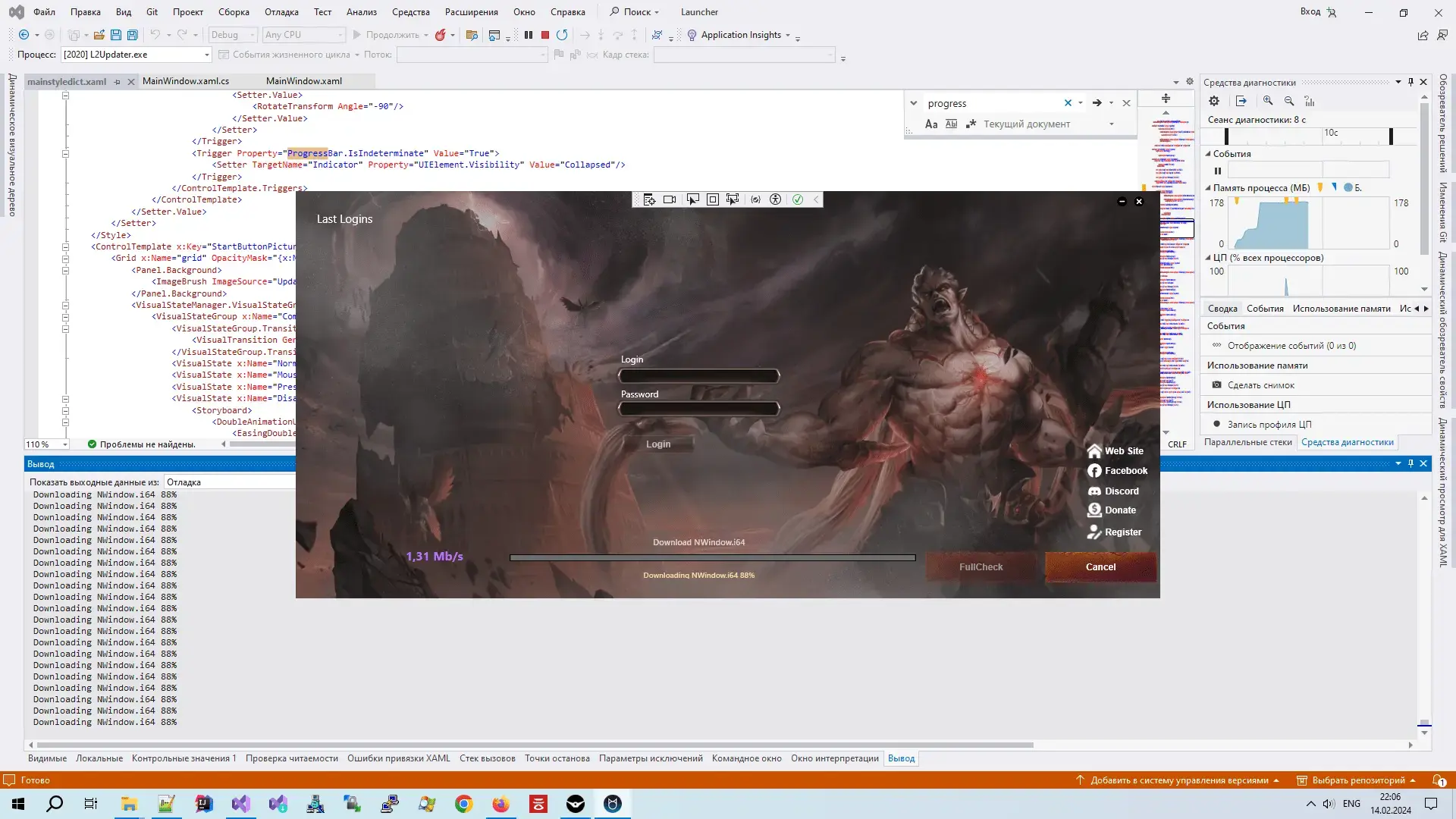This screenshot has width=1456, height=819.
Task: Open the Web Site launcher link
Action: (x=1115, y=451)
